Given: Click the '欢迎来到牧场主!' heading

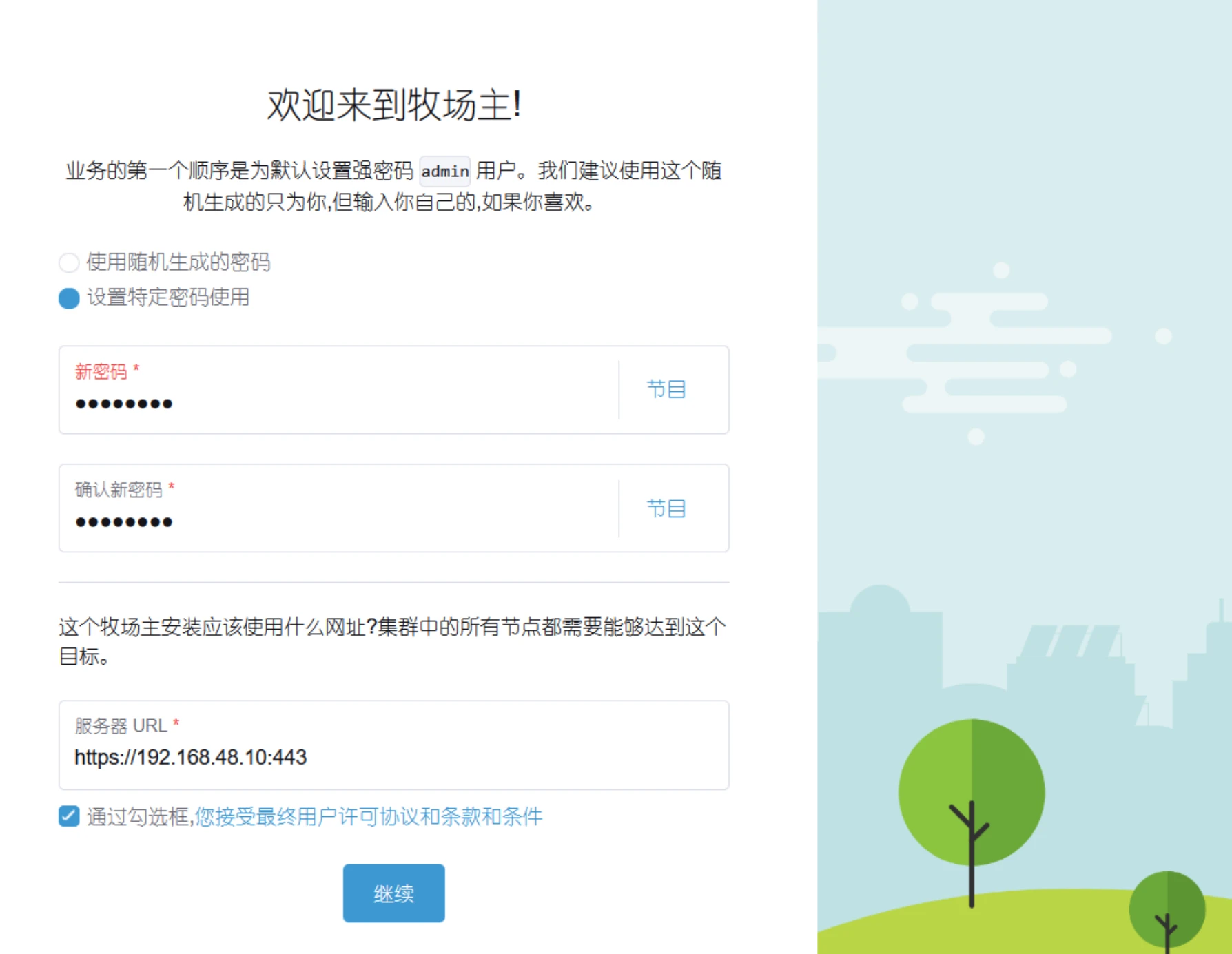Looking at the screenshot, I should (x=393, y=105).
